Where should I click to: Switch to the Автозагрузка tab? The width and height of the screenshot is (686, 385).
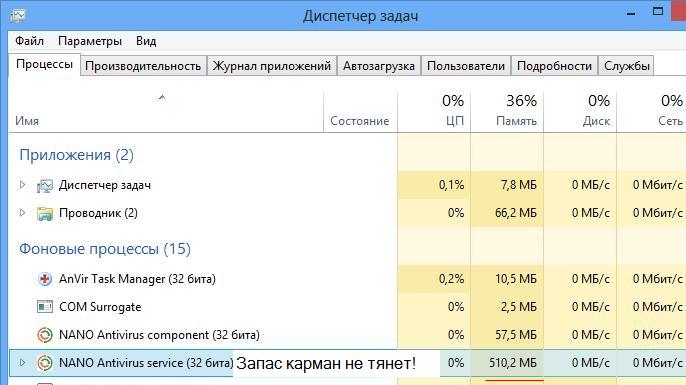tap(378, 66)
